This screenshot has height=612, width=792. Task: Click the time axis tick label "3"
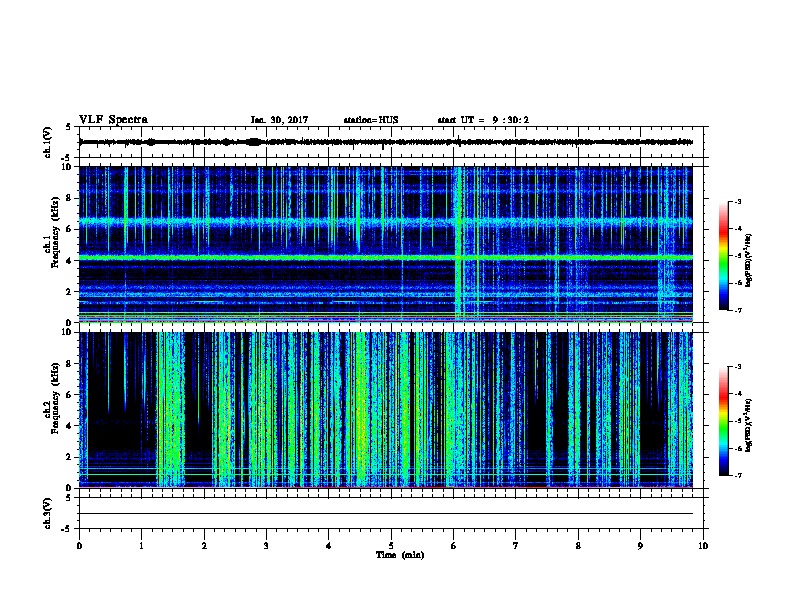pos(266,546)
